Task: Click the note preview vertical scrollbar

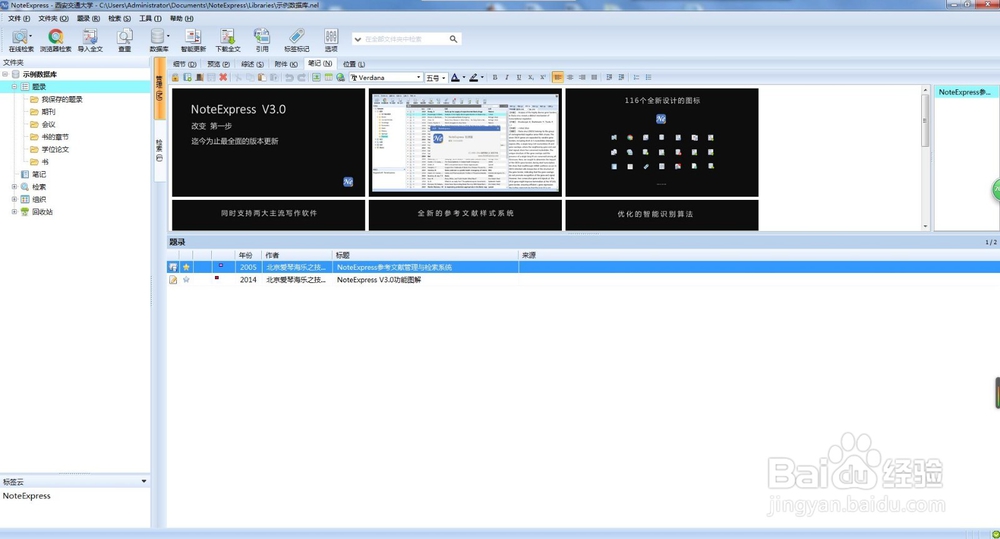Action: click(x=925, y=158)
